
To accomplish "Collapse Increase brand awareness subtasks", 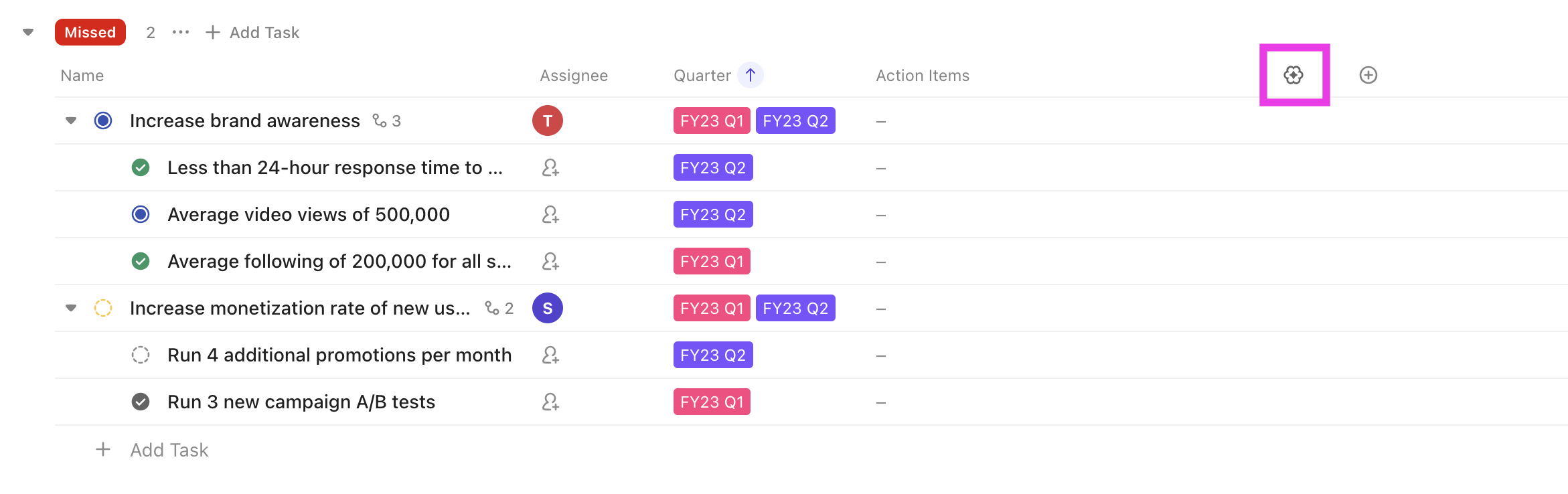I will (71, 121).
